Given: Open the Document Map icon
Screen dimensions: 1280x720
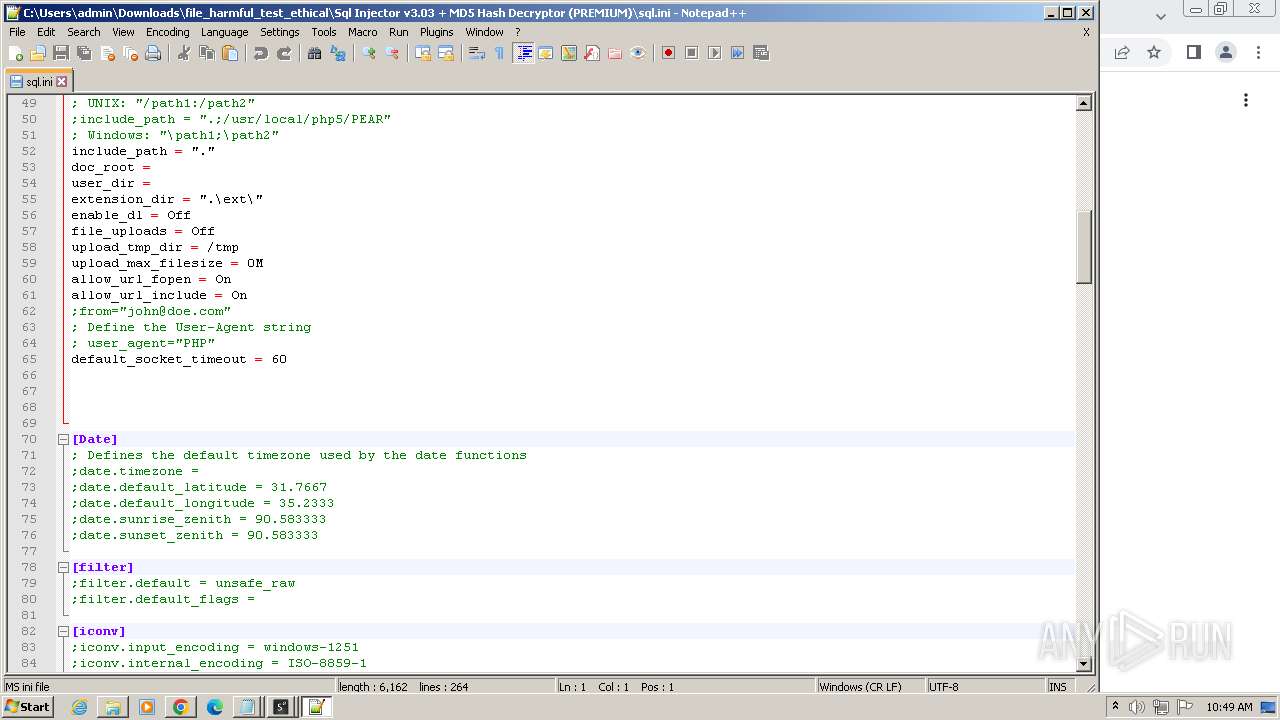Looking at the screenshot, I should point(569,53).
